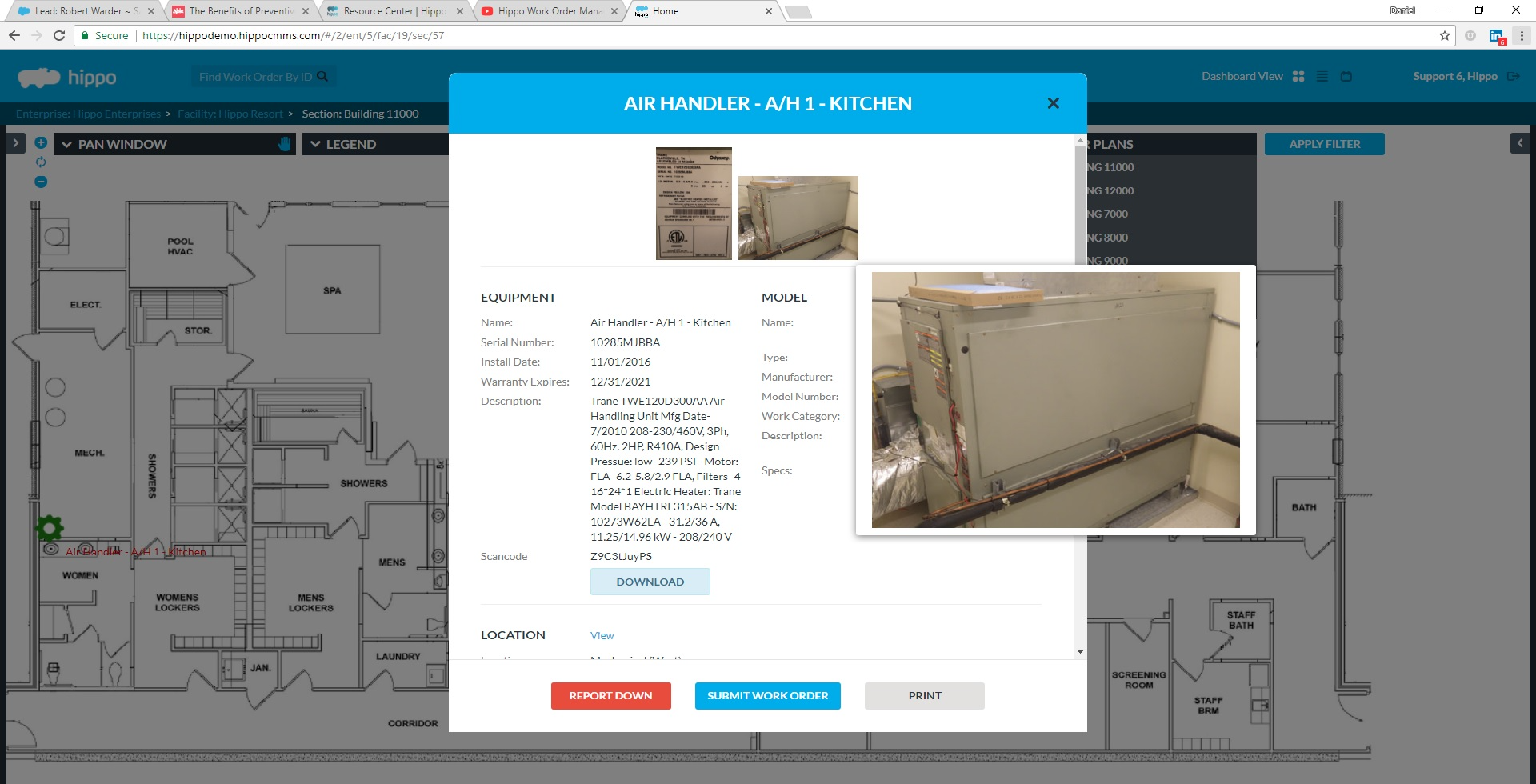The height and width of the screenshot is (784, 1536).
Task: Open the air handler photo thumbnail
Action: tap(798, 218)
